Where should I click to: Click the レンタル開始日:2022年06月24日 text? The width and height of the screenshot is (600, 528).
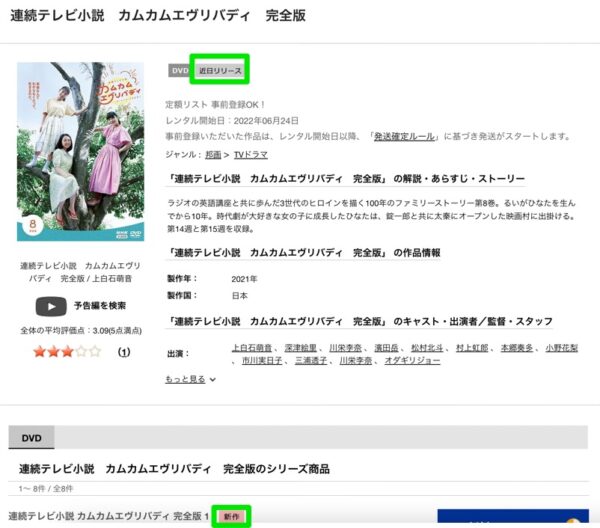232,121
